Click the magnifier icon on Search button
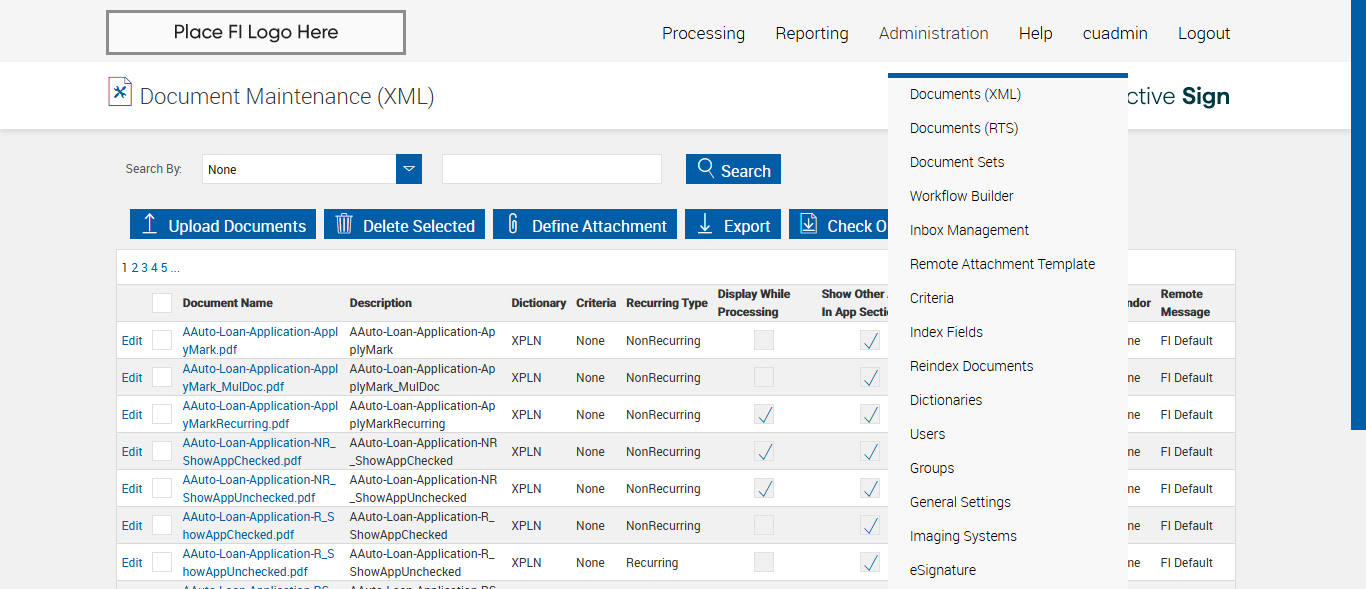Screen dimensions: 1366x589 pos(706,168)
